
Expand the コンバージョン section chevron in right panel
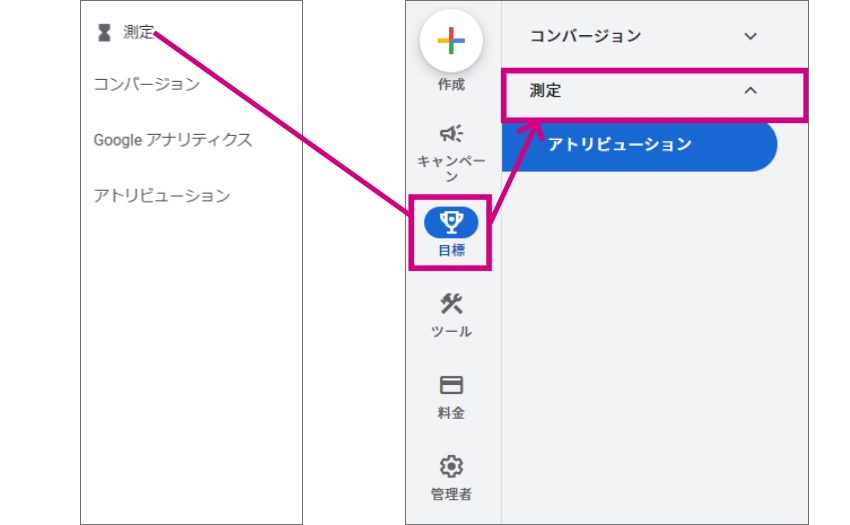pyautogui.click(x=750, y=36)
